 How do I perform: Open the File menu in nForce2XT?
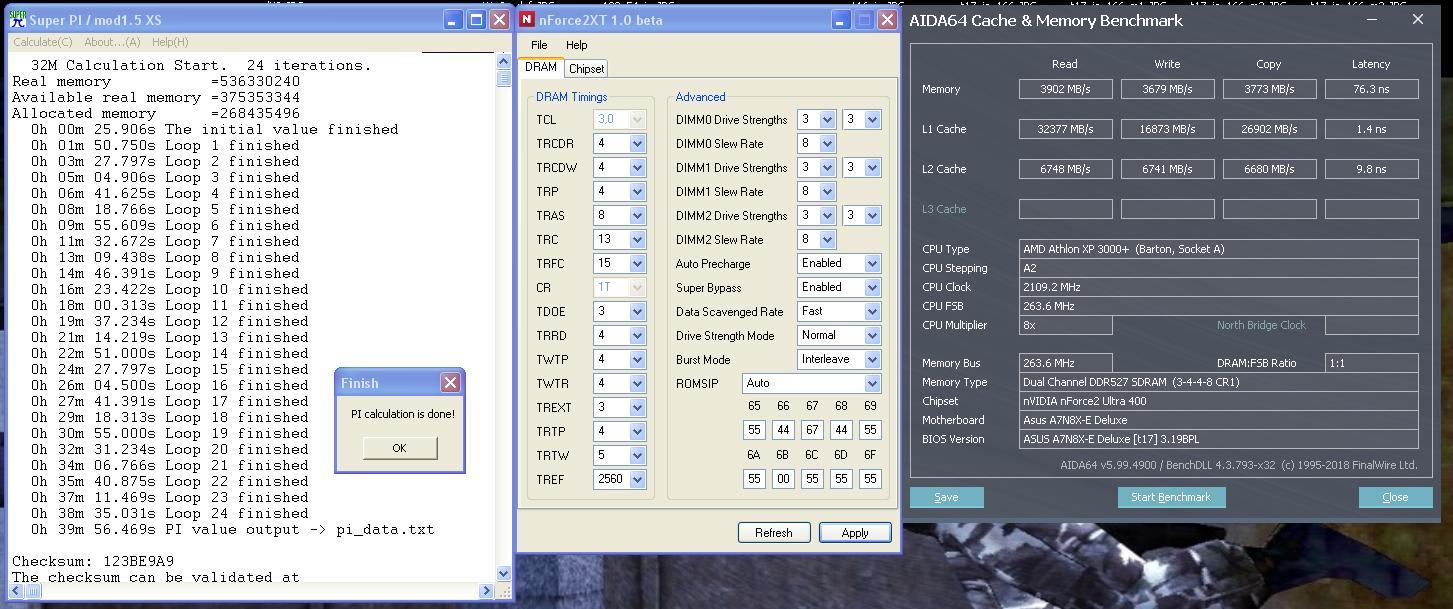(539, 45)
